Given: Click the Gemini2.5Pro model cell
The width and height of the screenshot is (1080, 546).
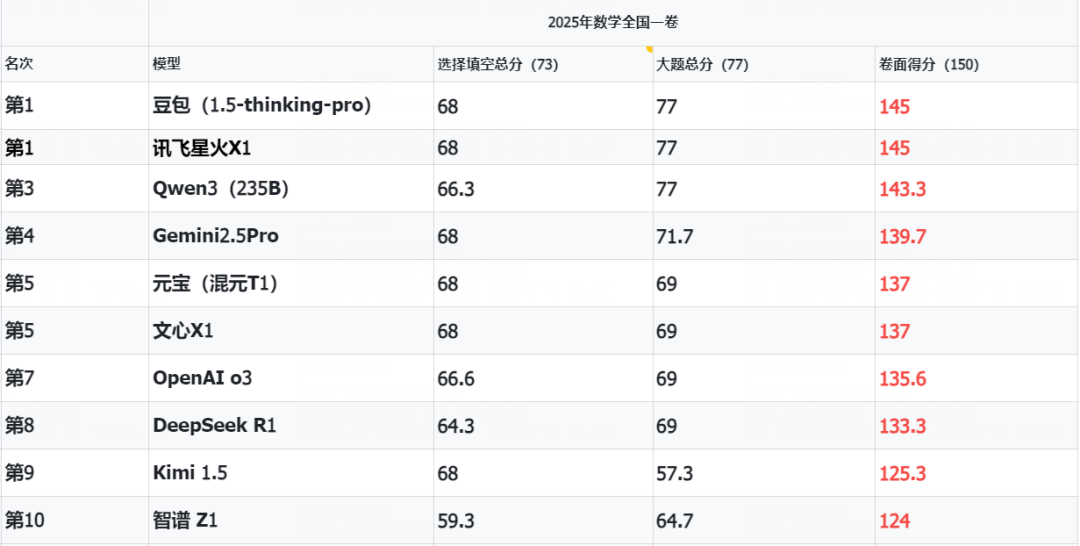Looking at the screenshot, I should (x=291, y=236).
